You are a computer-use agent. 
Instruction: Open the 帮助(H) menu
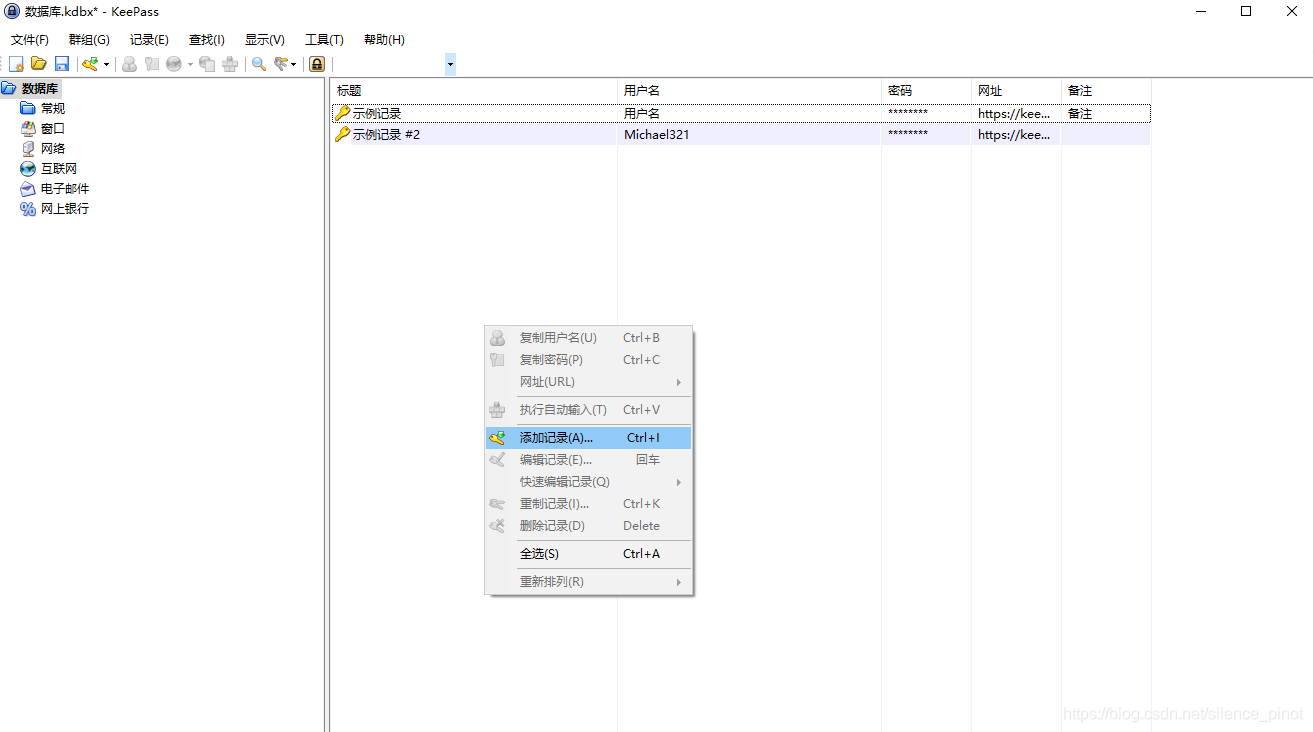tap(384, 40)
